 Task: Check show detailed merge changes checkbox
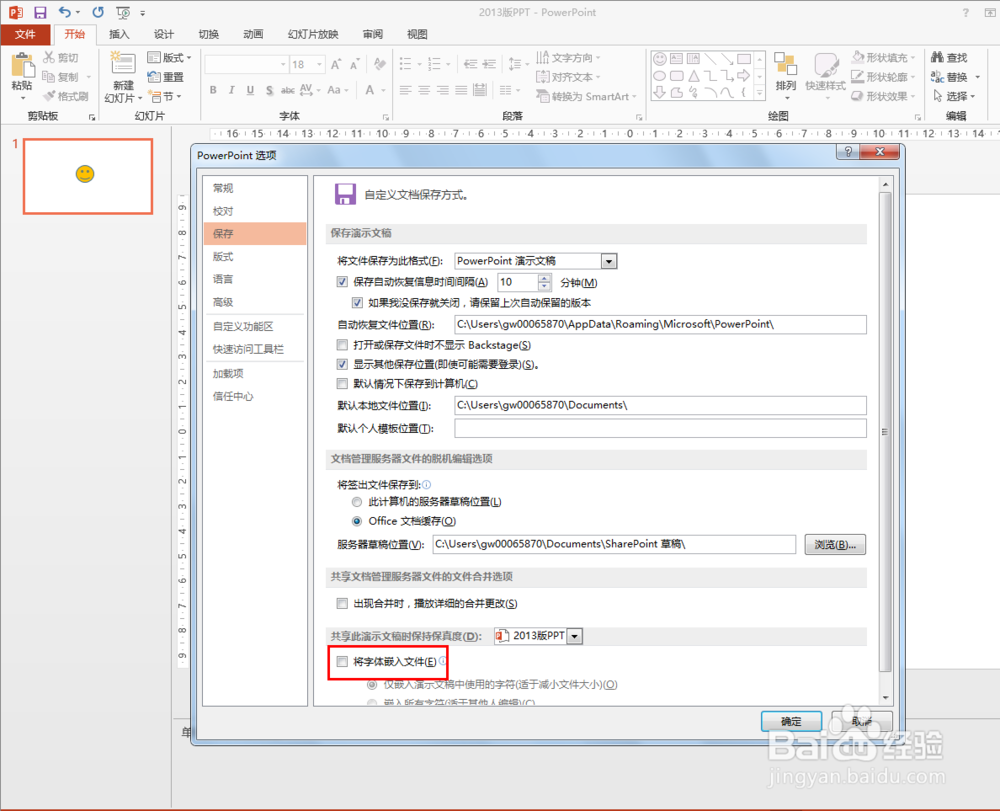pyautogui.click(x=342, y=603)
